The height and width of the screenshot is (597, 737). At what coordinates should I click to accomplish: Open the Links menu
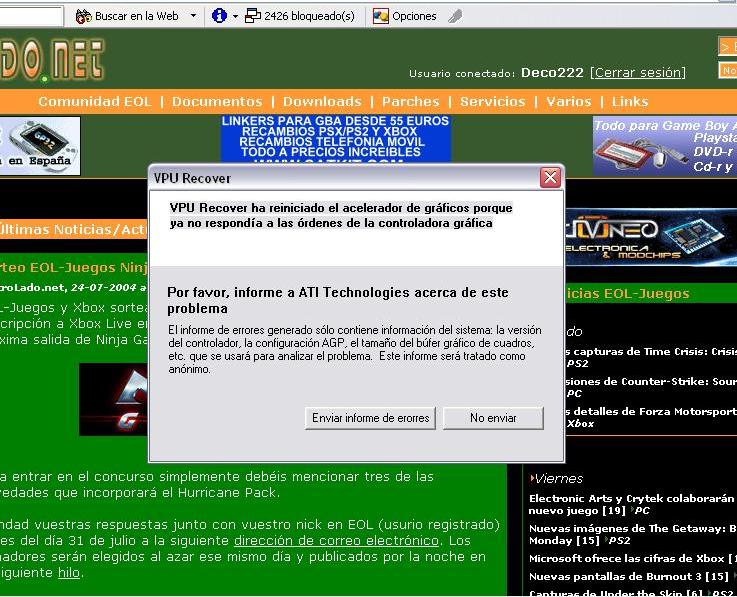(x=630, y=102)
